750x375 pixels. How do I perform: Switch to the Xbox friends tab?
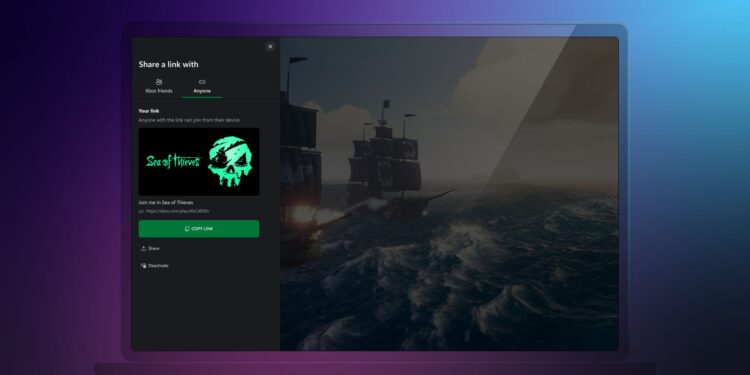click(x=159, y=87)
